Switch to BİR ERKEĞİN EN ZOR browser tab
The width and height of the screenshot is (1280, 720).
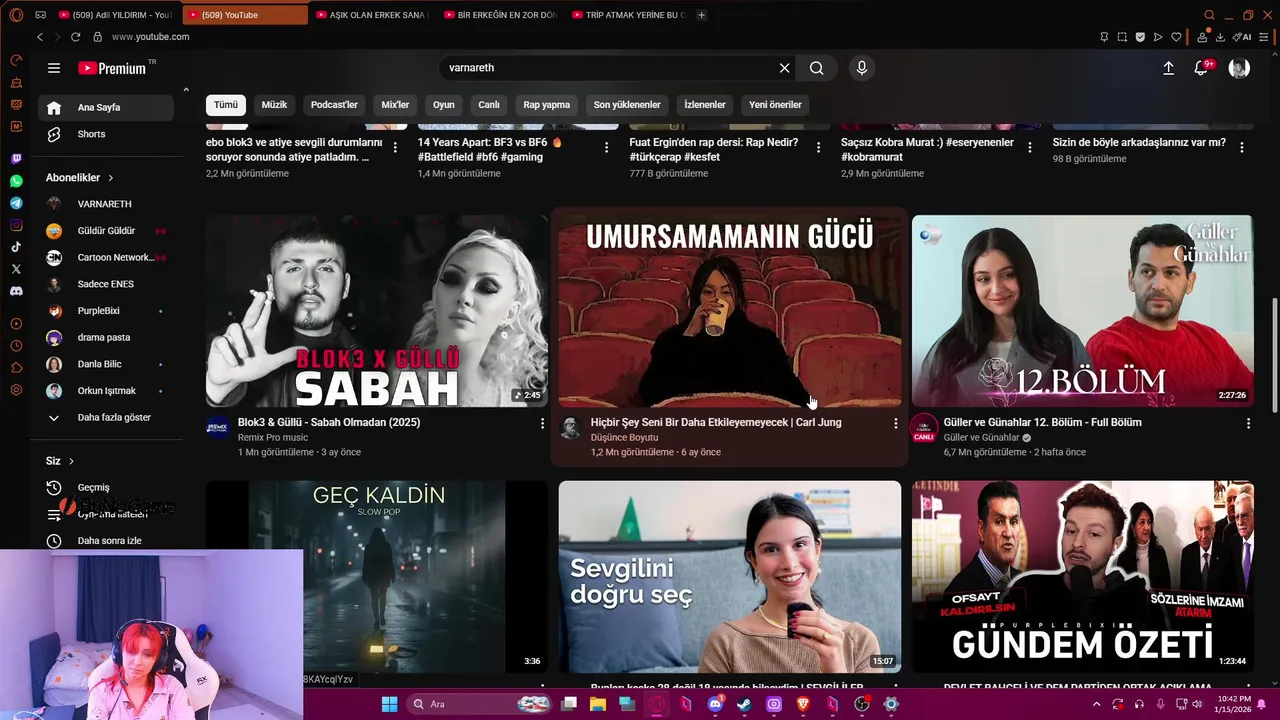(499, 15)
